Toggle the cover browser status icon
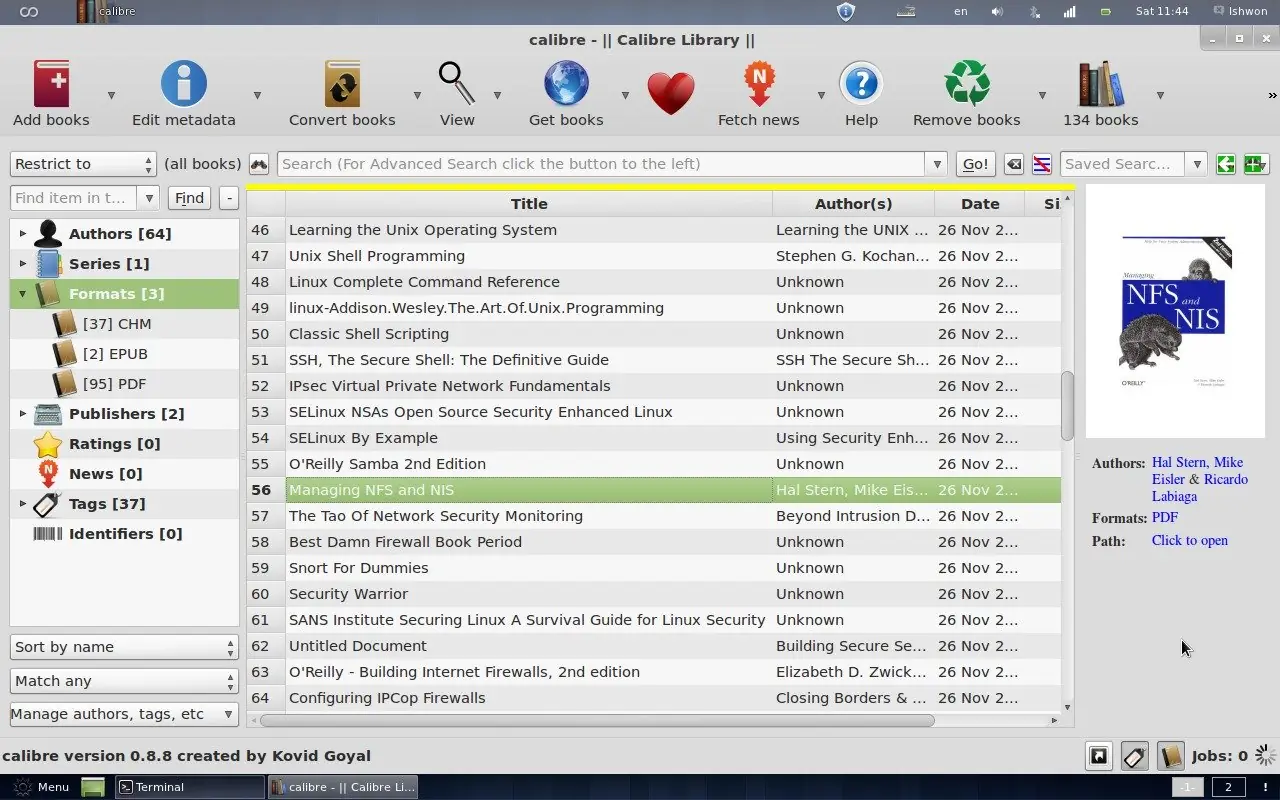The height and width of the screenshot is (800, 1280). (x=1099, y=756)
